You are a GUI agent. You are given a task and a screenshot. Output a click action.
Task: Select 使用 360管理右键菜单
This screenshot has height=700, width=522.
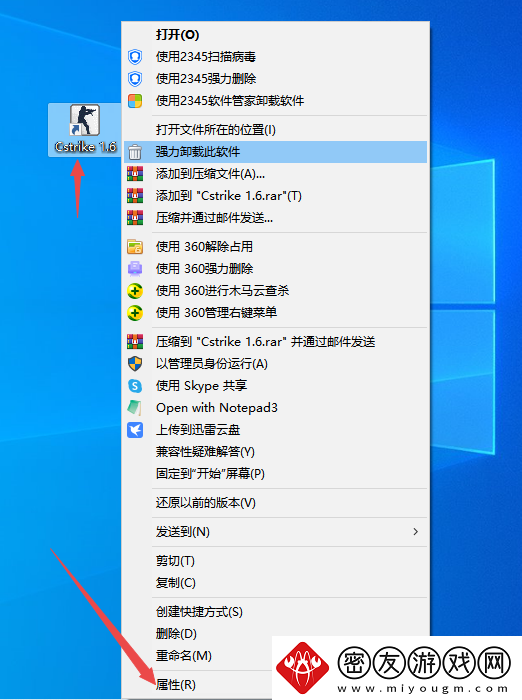click(x=276, y=312)
